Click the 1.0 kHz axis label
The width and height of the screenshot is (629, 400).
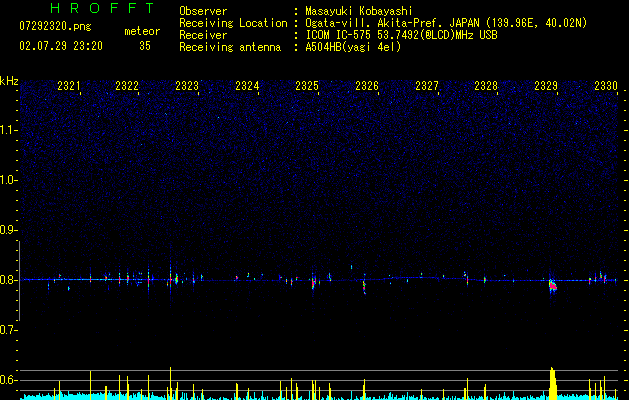click(9, 180)
